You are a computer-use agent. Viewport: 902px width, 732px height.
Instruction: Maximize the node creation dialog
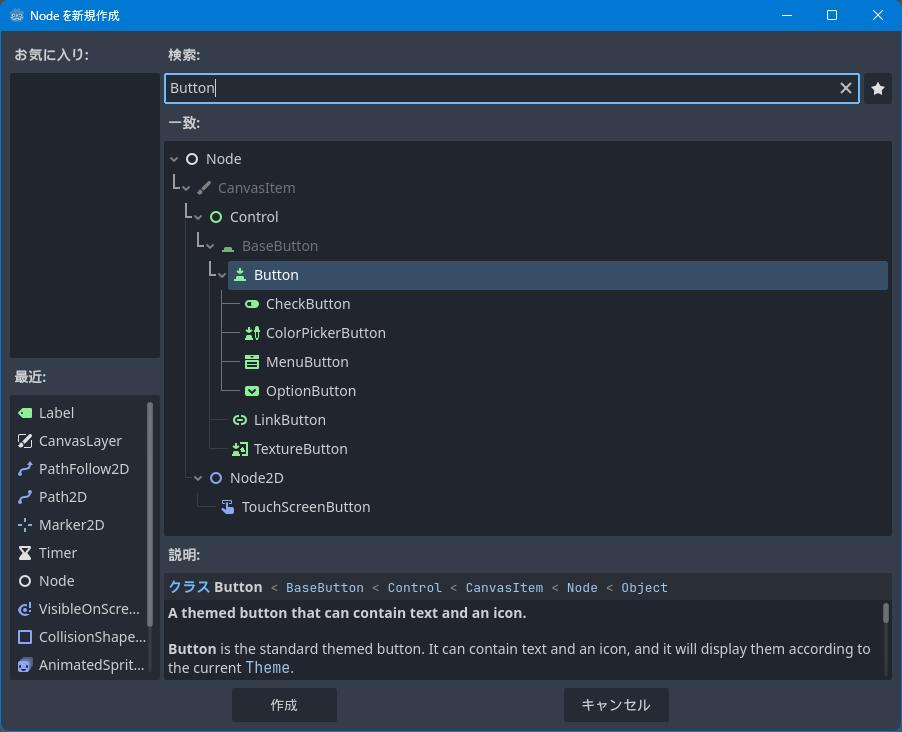tap(832, 16)
